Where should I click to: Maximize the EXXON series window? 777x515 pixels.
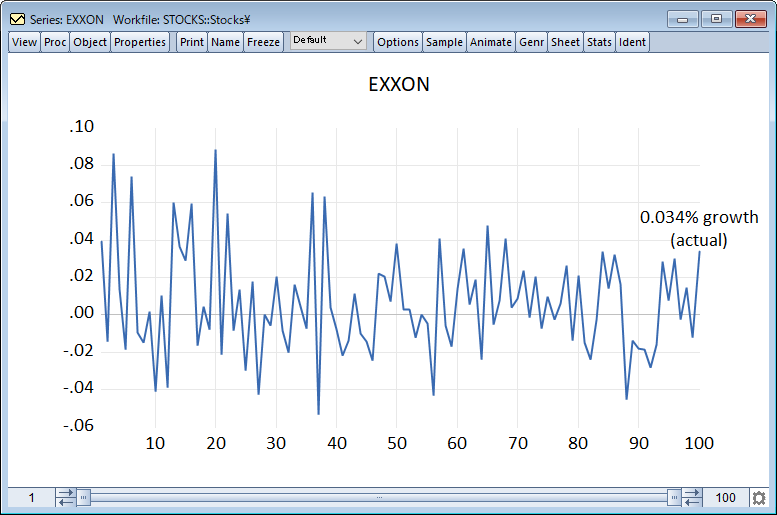[717, 19]
